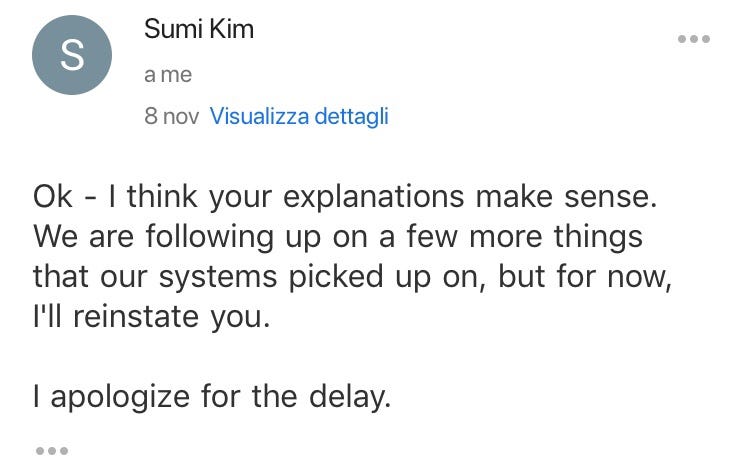Click the line starting "that our systems"
Image resolution: width=750 pixels, height=475 pixels.
353,277
